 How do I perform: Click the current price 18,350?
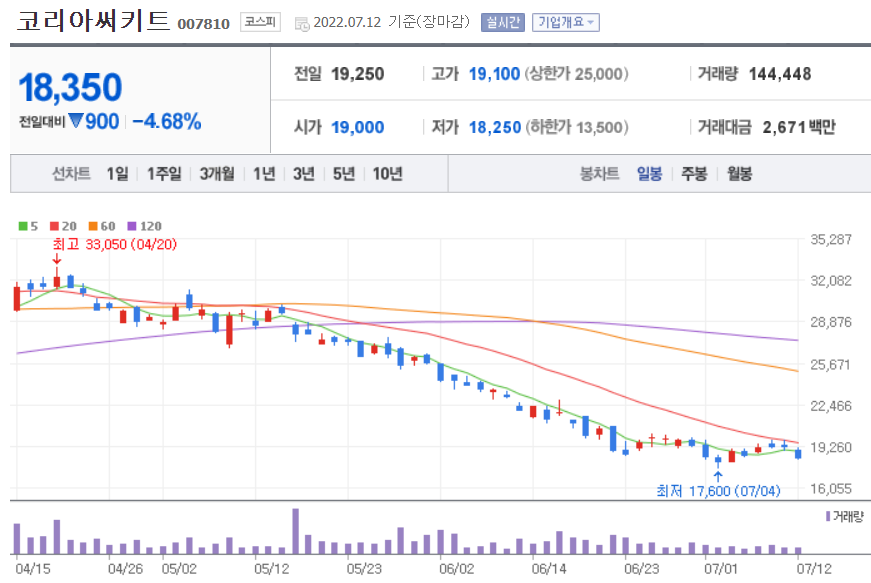coord(70,87)
